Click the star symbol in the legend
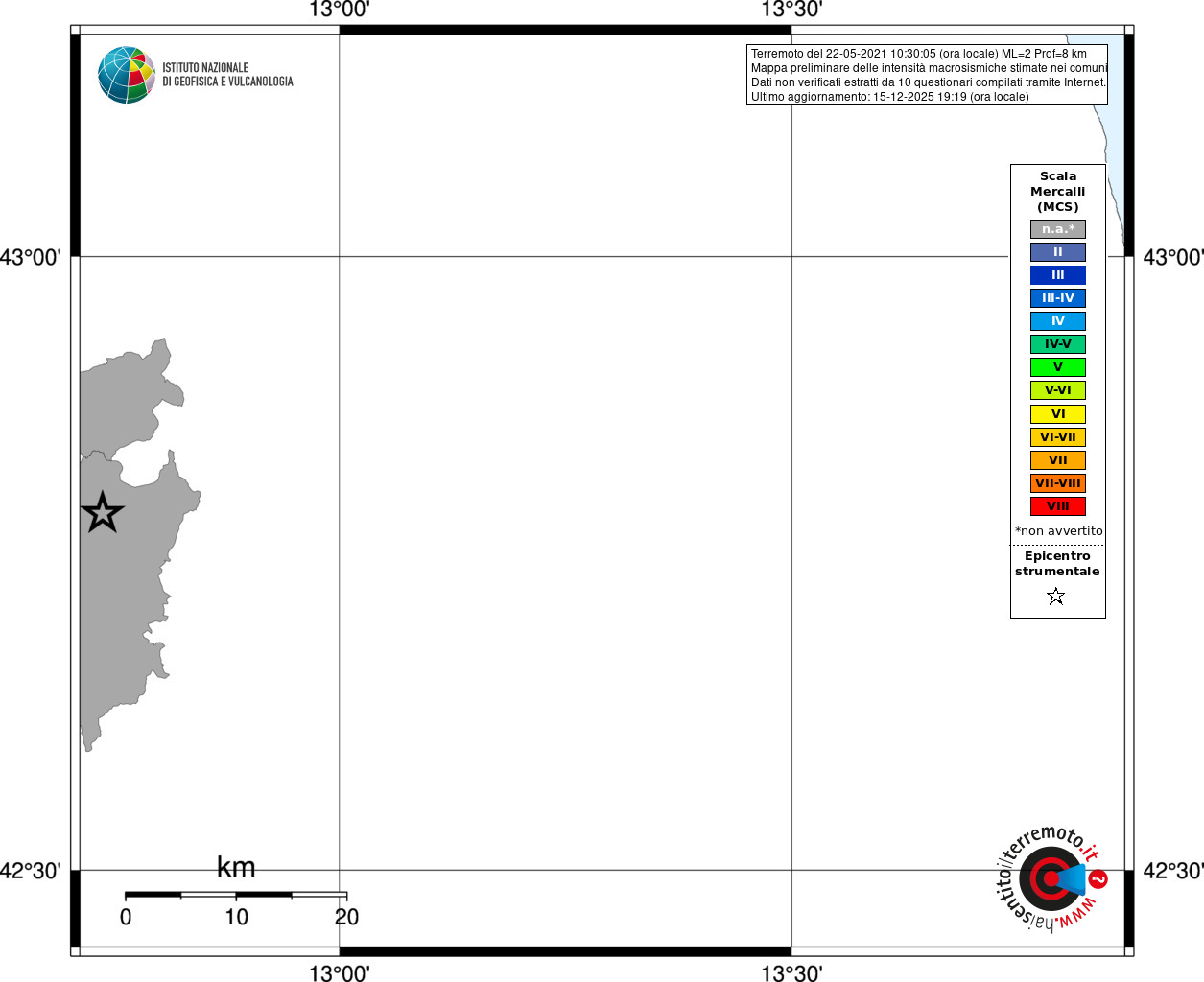 click(1056, 596)
